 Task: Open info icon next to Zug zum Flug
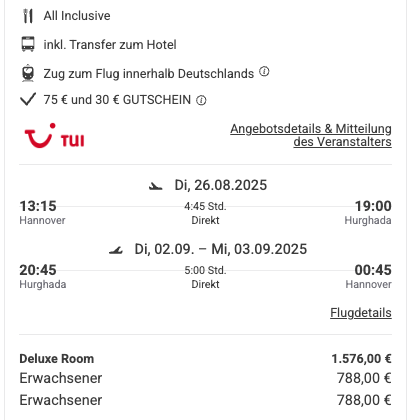(264, 71)
